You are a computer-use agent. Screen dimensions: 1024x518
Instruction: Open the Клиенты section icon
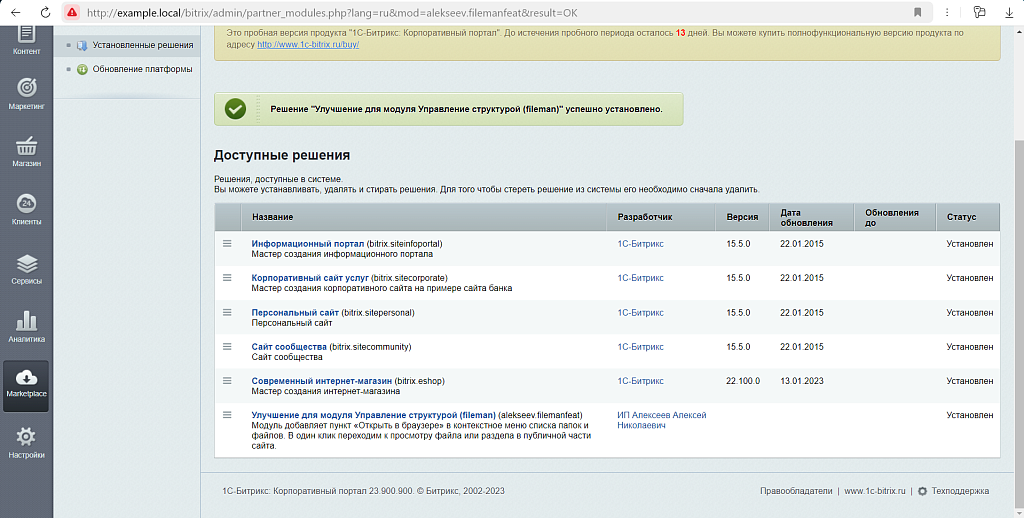[27, 207]
